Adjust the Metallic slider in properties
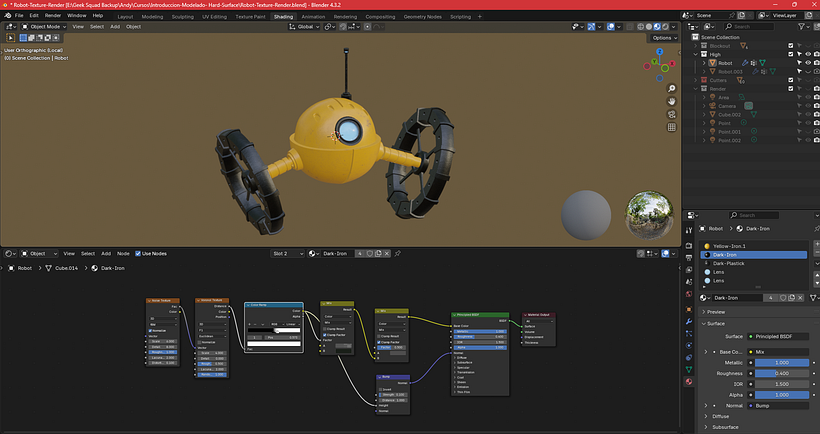This screenshot has height=434, width=820. point(782,363)
